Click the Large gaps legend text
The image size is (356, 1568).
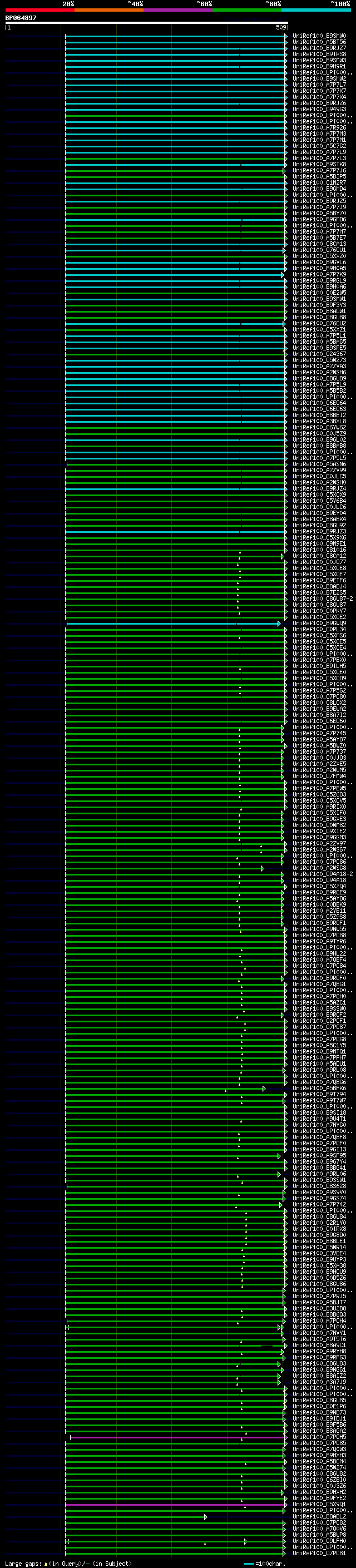[x=68, y=1564]
